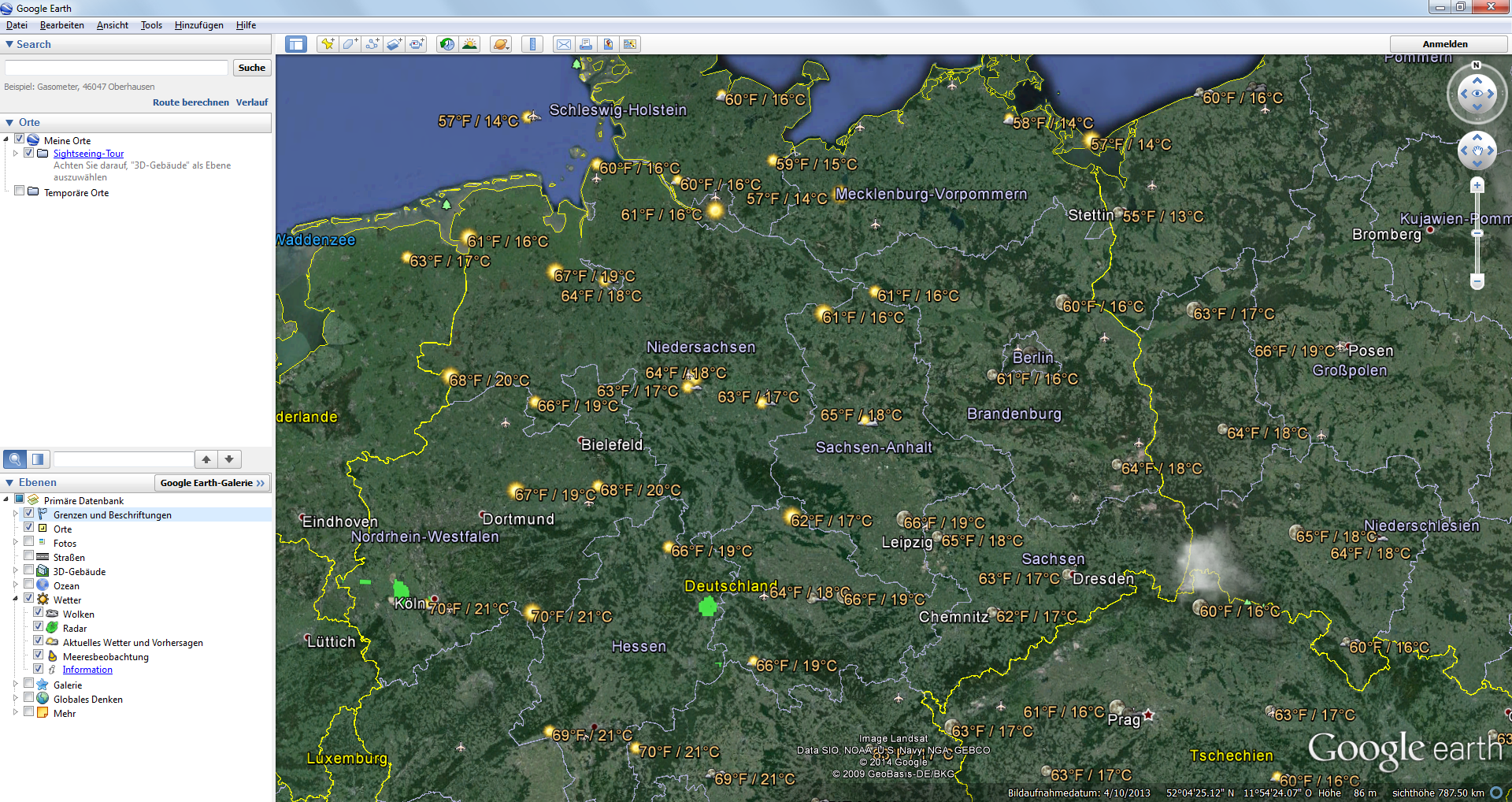Click in the search input field
The image size is (1512, 802).
[x=117, y=68]
